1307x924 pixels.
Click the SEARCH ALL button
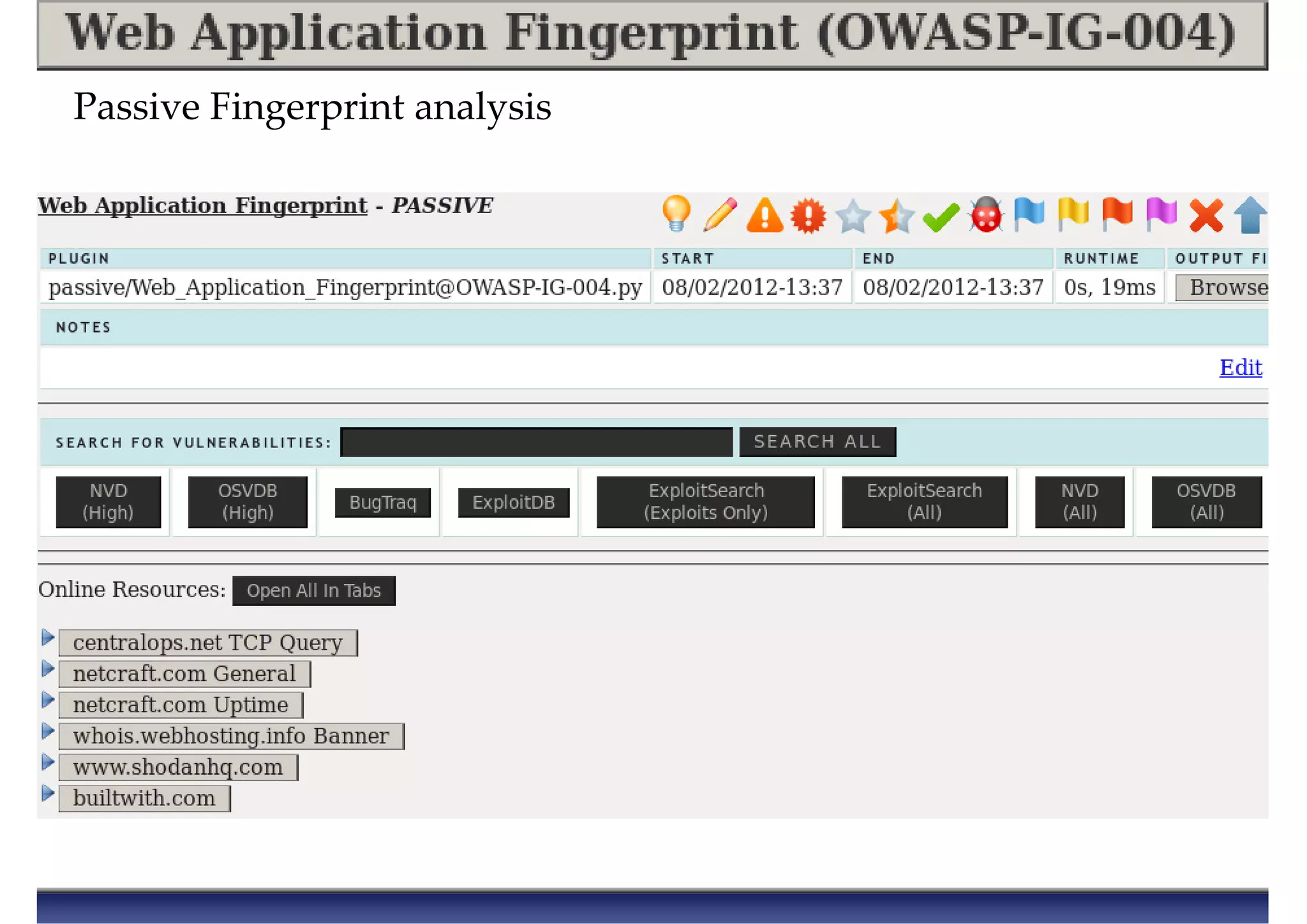pyautogui.click(x=818, y=442)
